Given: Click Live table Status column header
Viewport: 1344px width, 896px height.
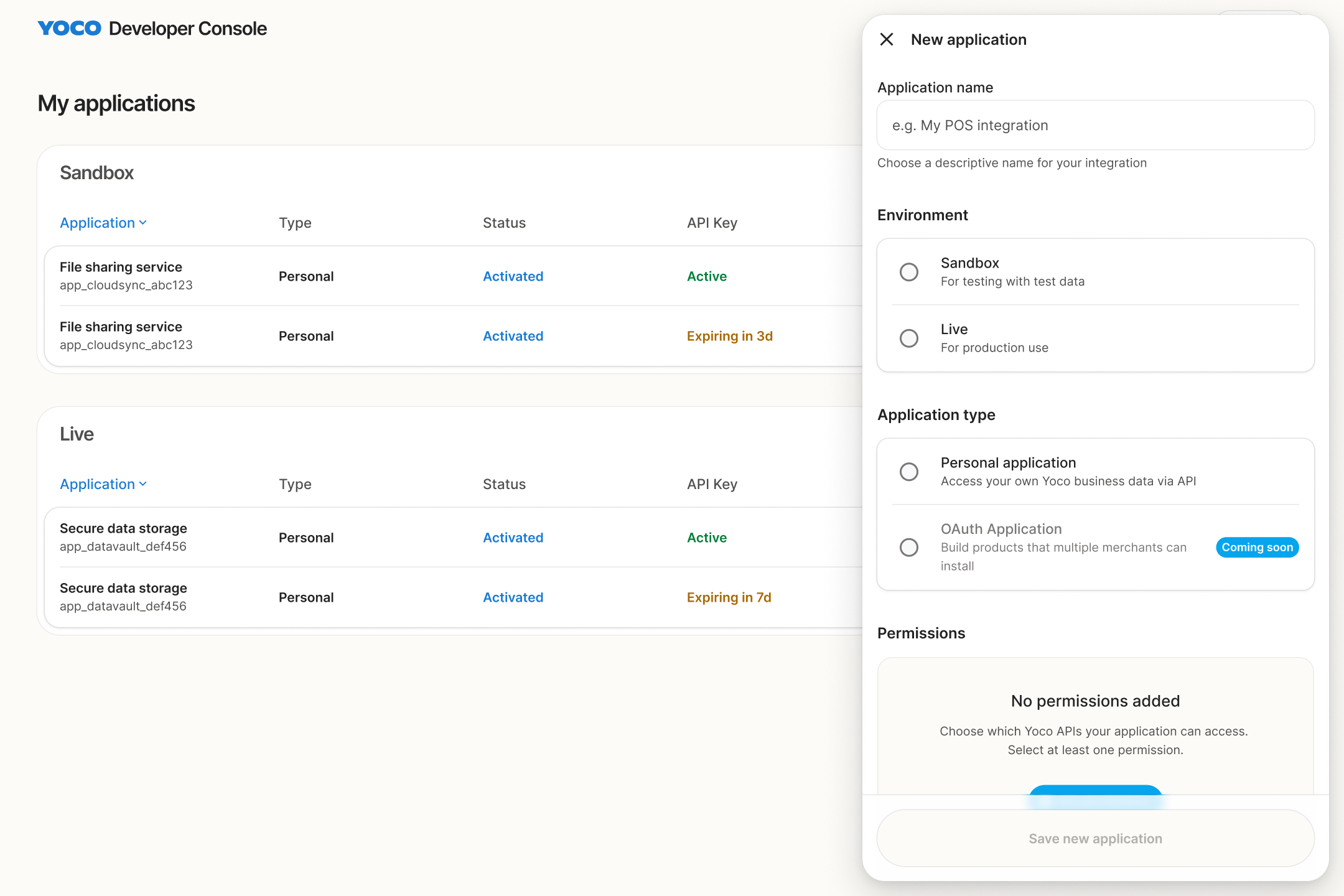Looking at the screenshot, I should click(x=504, y=484).
